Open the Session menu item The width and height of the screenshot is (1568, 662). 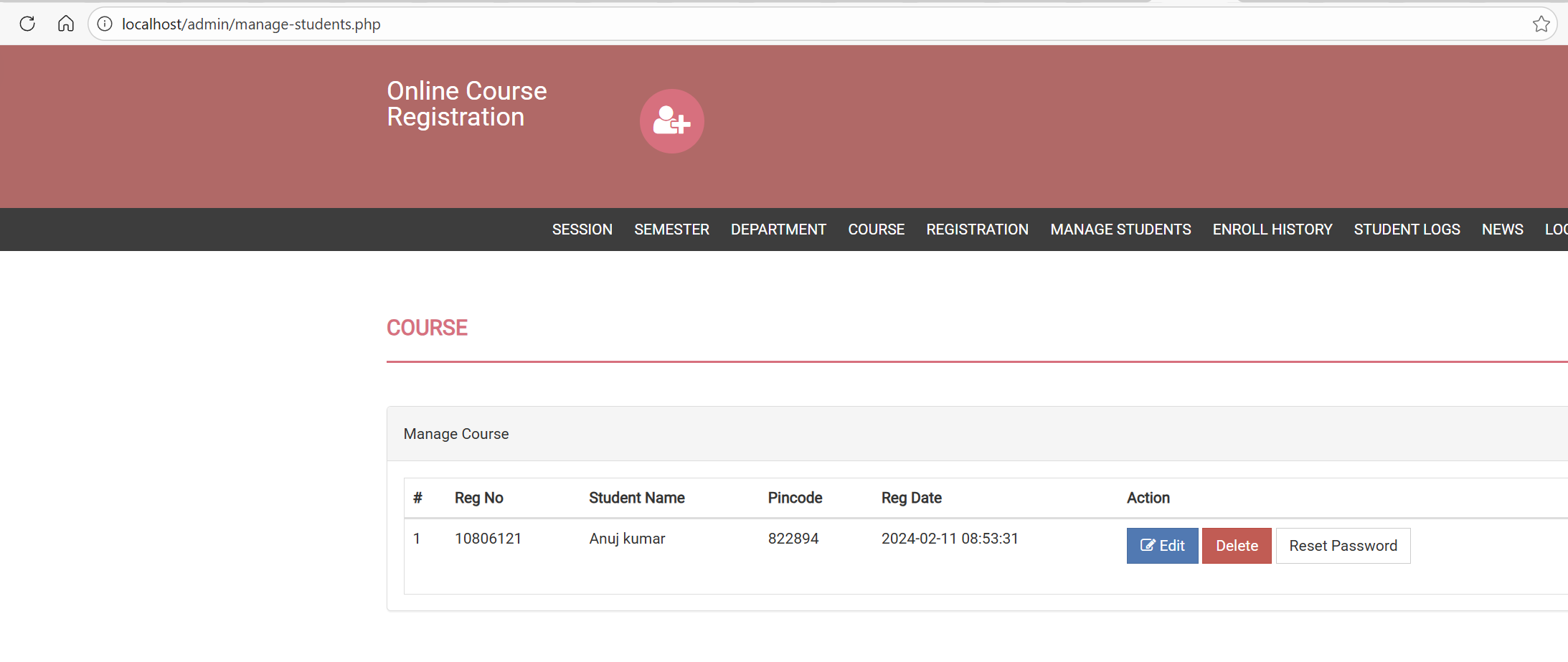[x=582, y=230]
